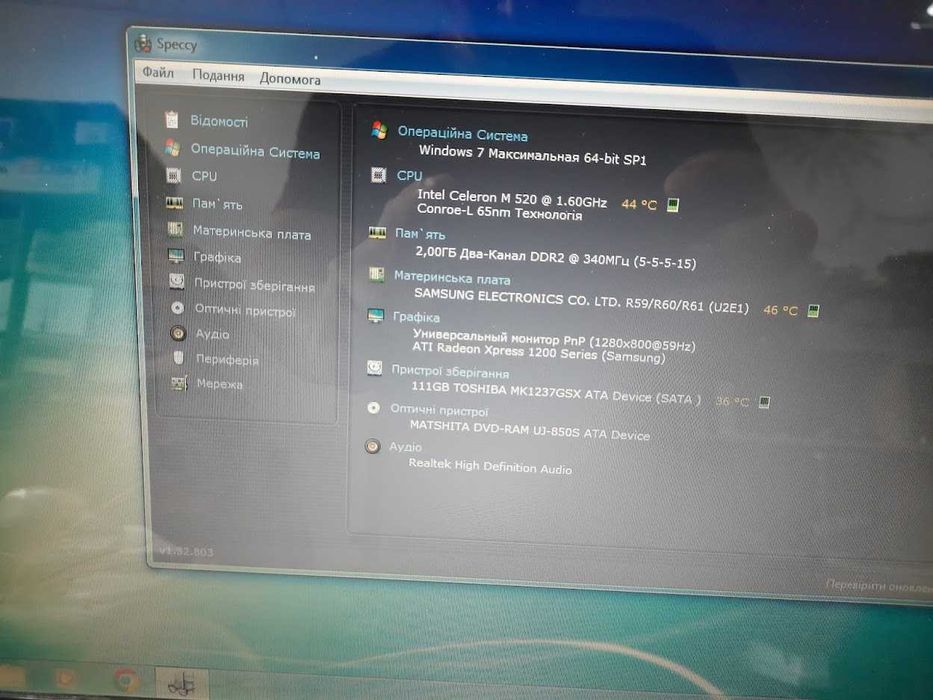The height and width of the screenshot is (700, 933).
Task: Click the SAMSUNG ELECTRONICS motherboard text
Action: pyautogui.click(x=581, y=301)
